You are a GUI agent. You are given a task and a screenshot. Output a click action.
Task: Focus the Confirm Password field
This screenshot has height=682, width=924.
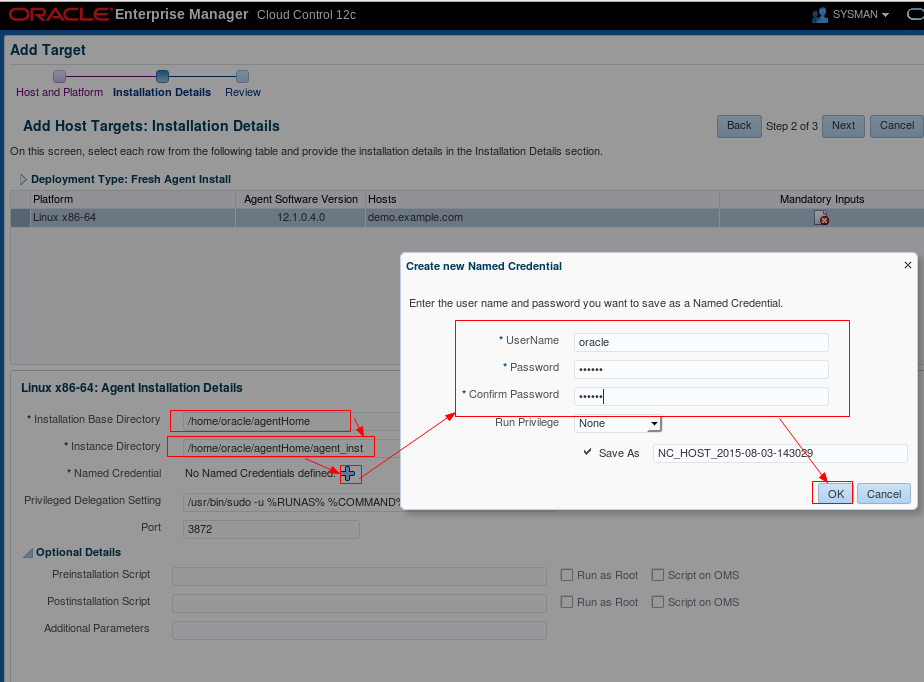[x=701, y=397]
